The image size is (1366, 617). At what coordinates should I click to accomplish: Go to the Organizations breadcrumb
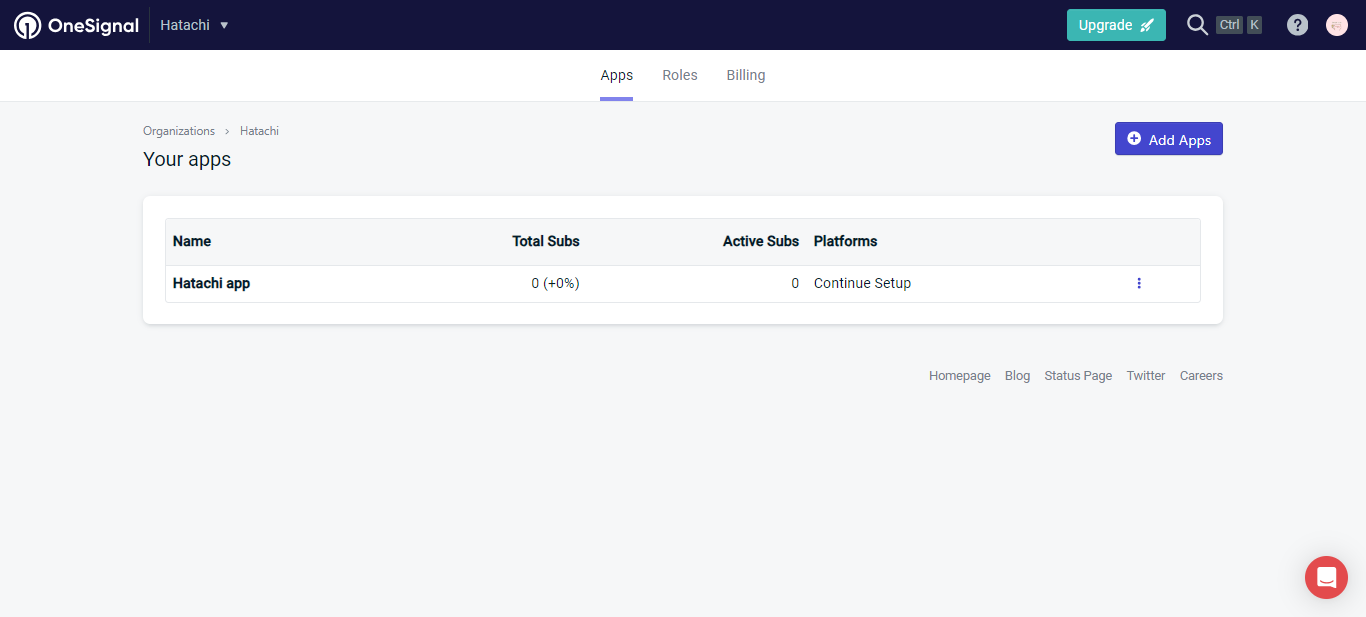179,131
